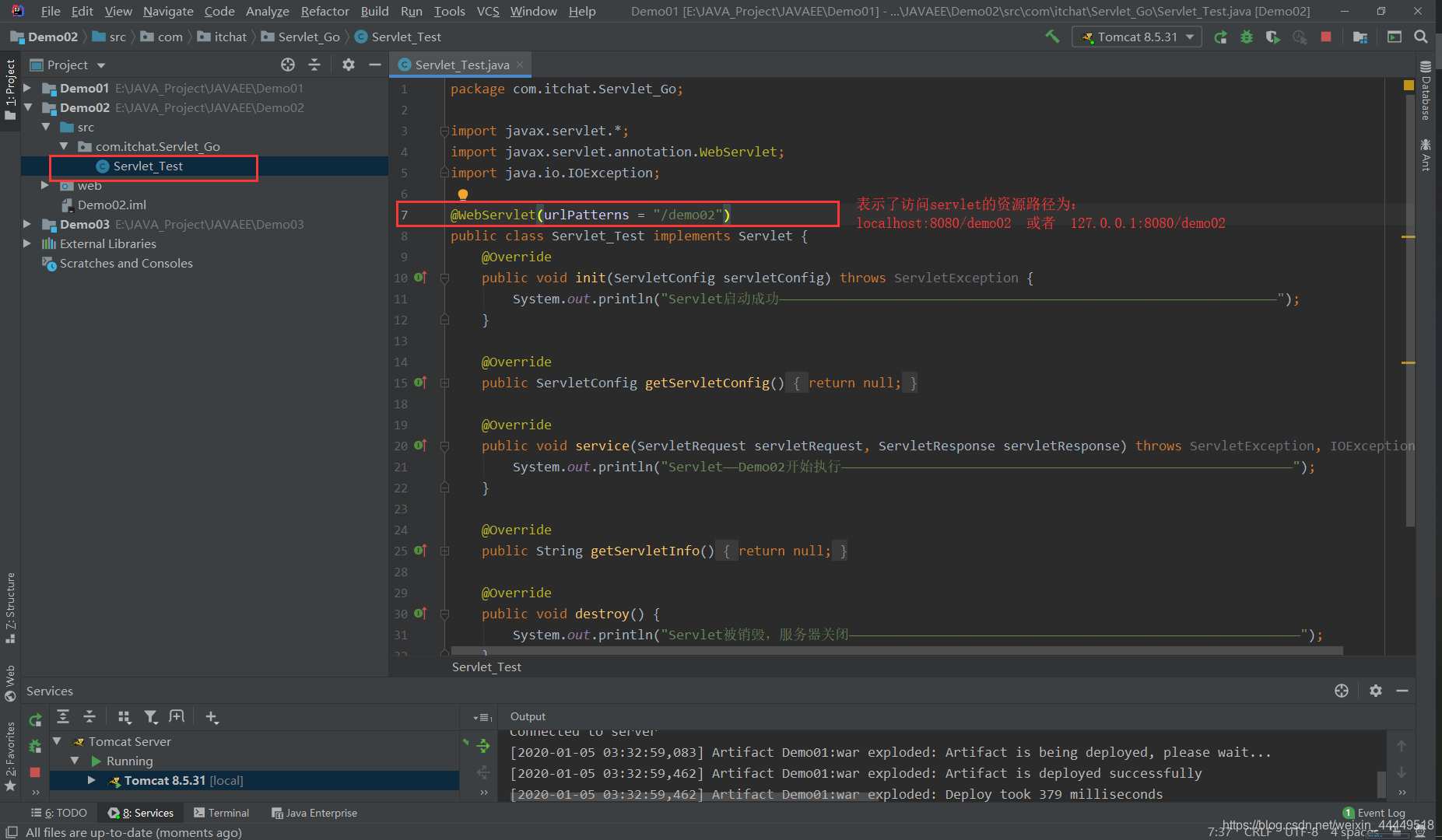Open Project panel settings gear
This screenshot has width=1442, height=840.
coord(349,65)
